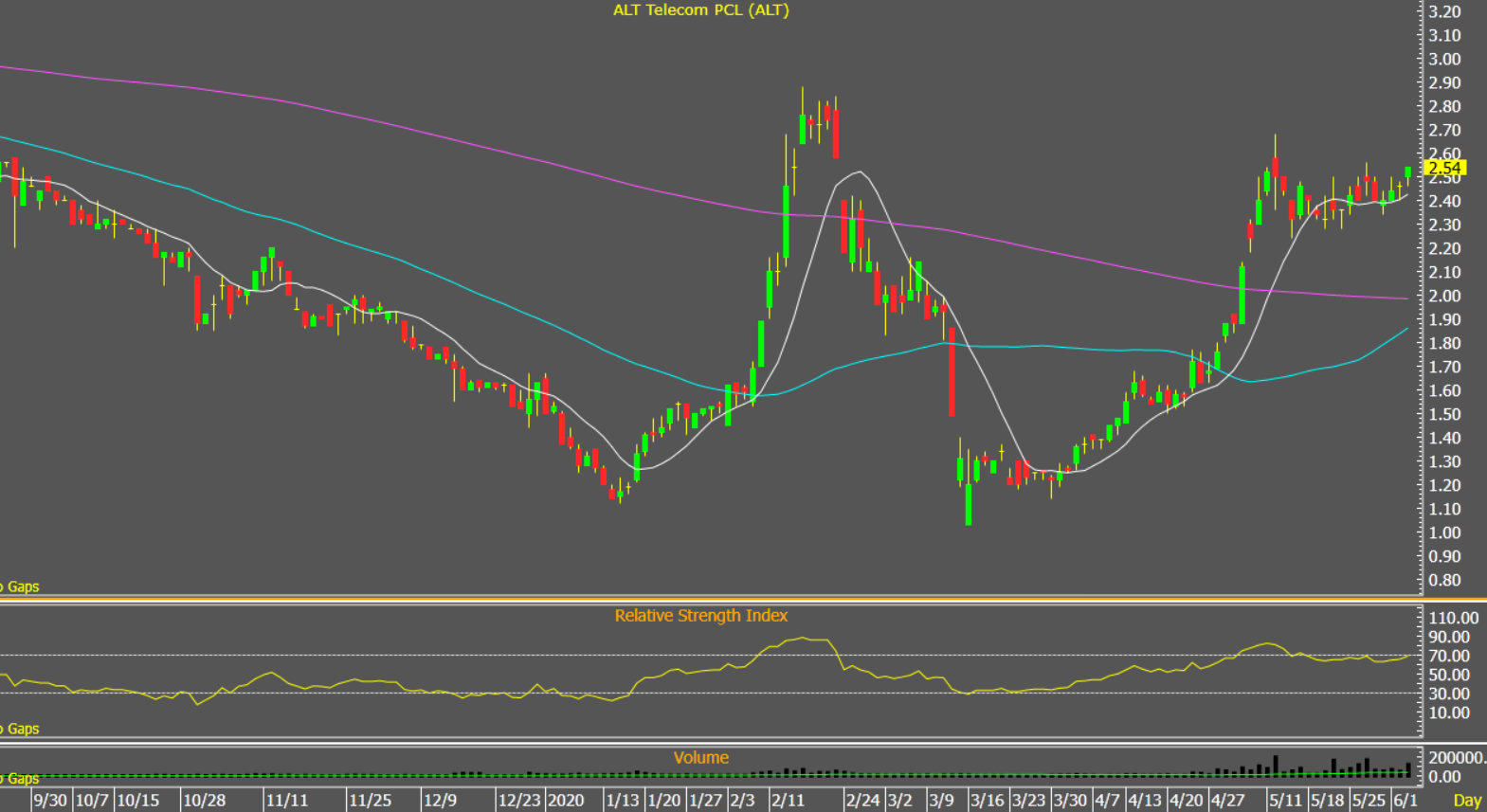Click the 2.70 price axis label

[x=1445, y=130]
